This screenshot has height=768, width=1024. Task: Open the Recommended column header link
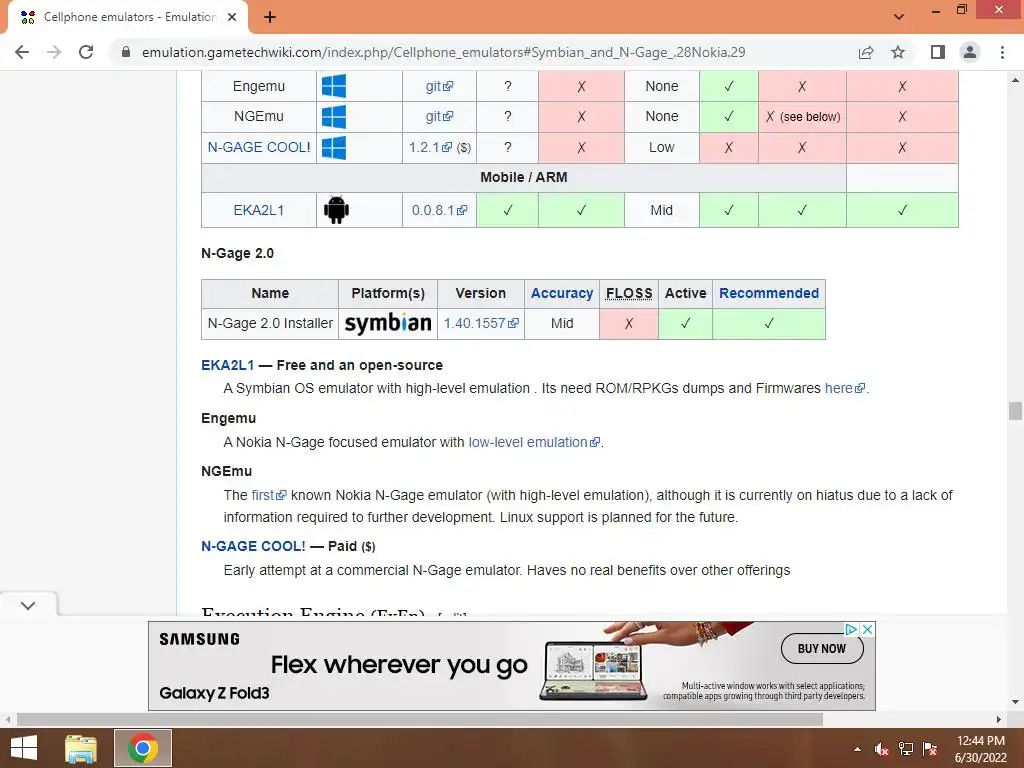769,293
